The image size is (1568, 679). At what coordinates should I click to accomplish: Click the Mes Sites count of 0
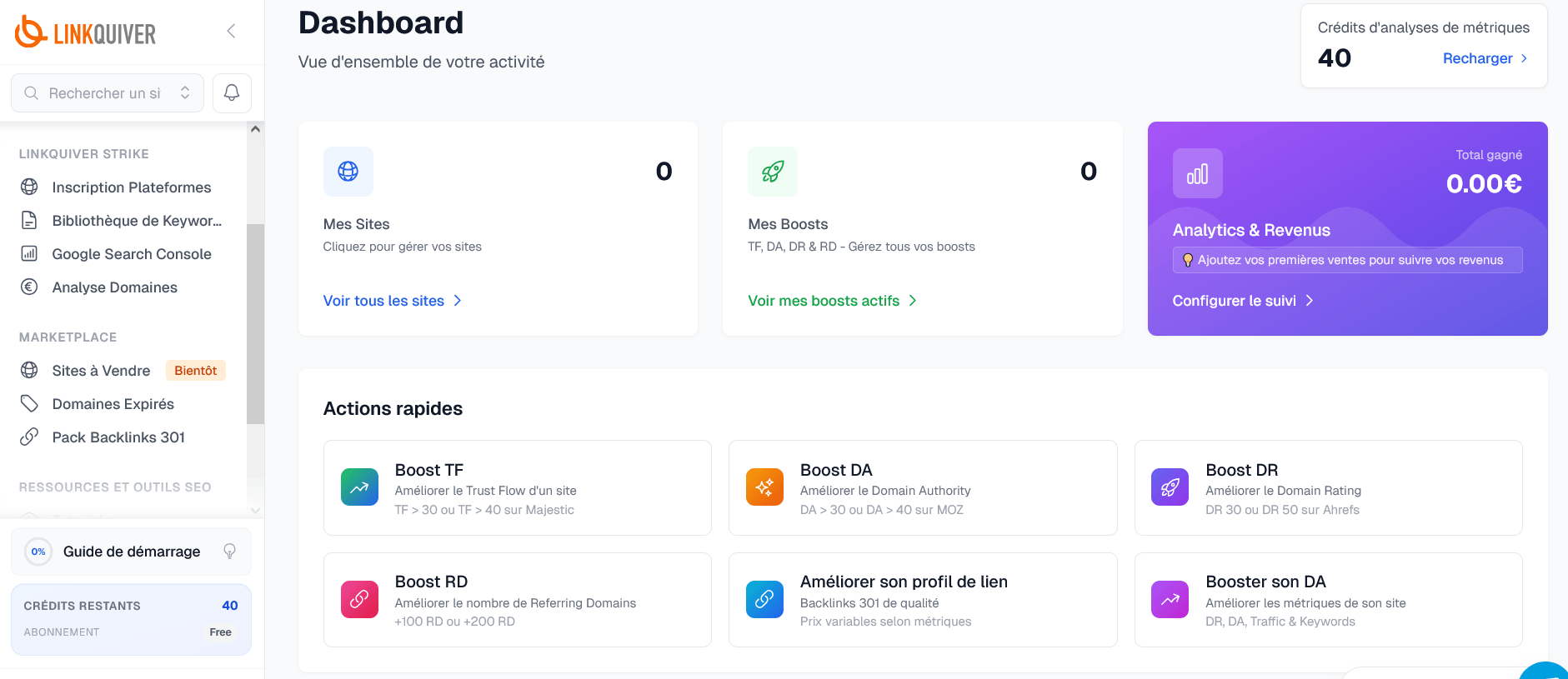664,172
